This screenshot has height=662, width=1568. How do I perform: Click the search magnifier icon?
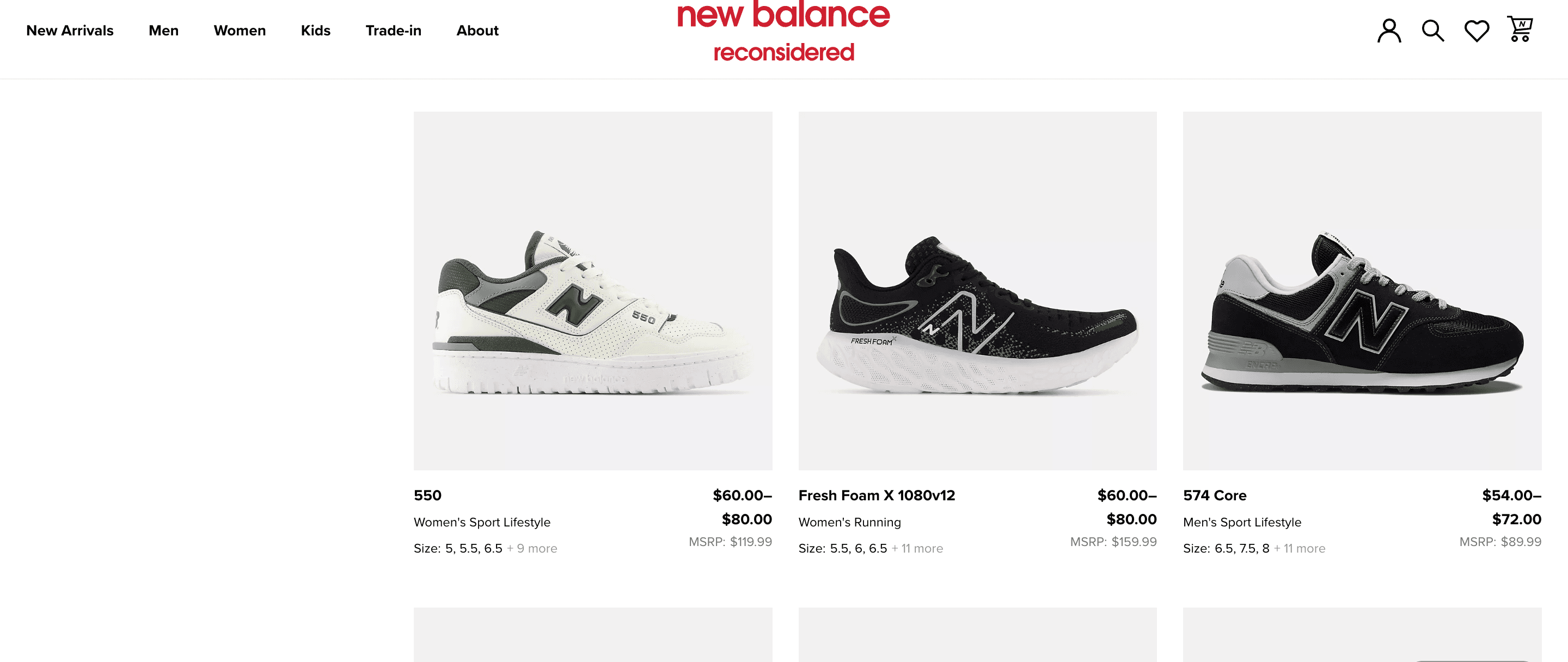click(1432, 30)
